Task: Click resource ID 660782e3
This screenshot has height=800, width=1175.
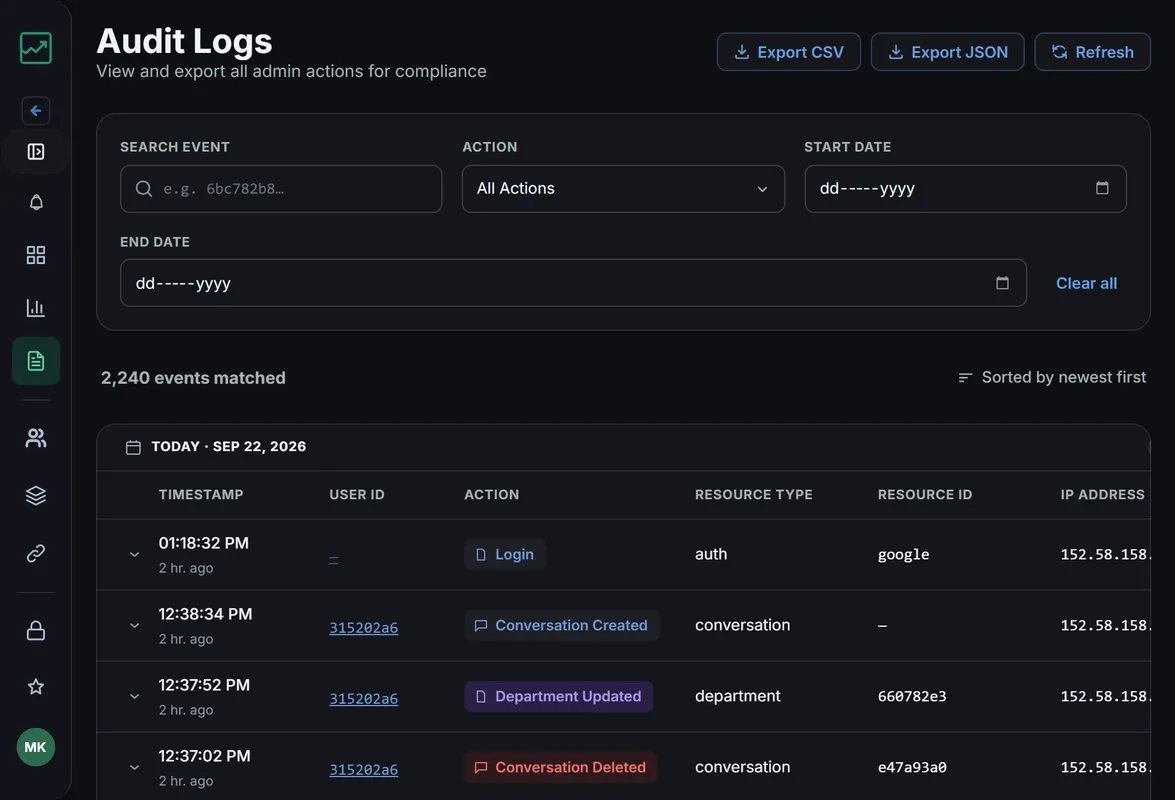Action: [x=912, y=697]
